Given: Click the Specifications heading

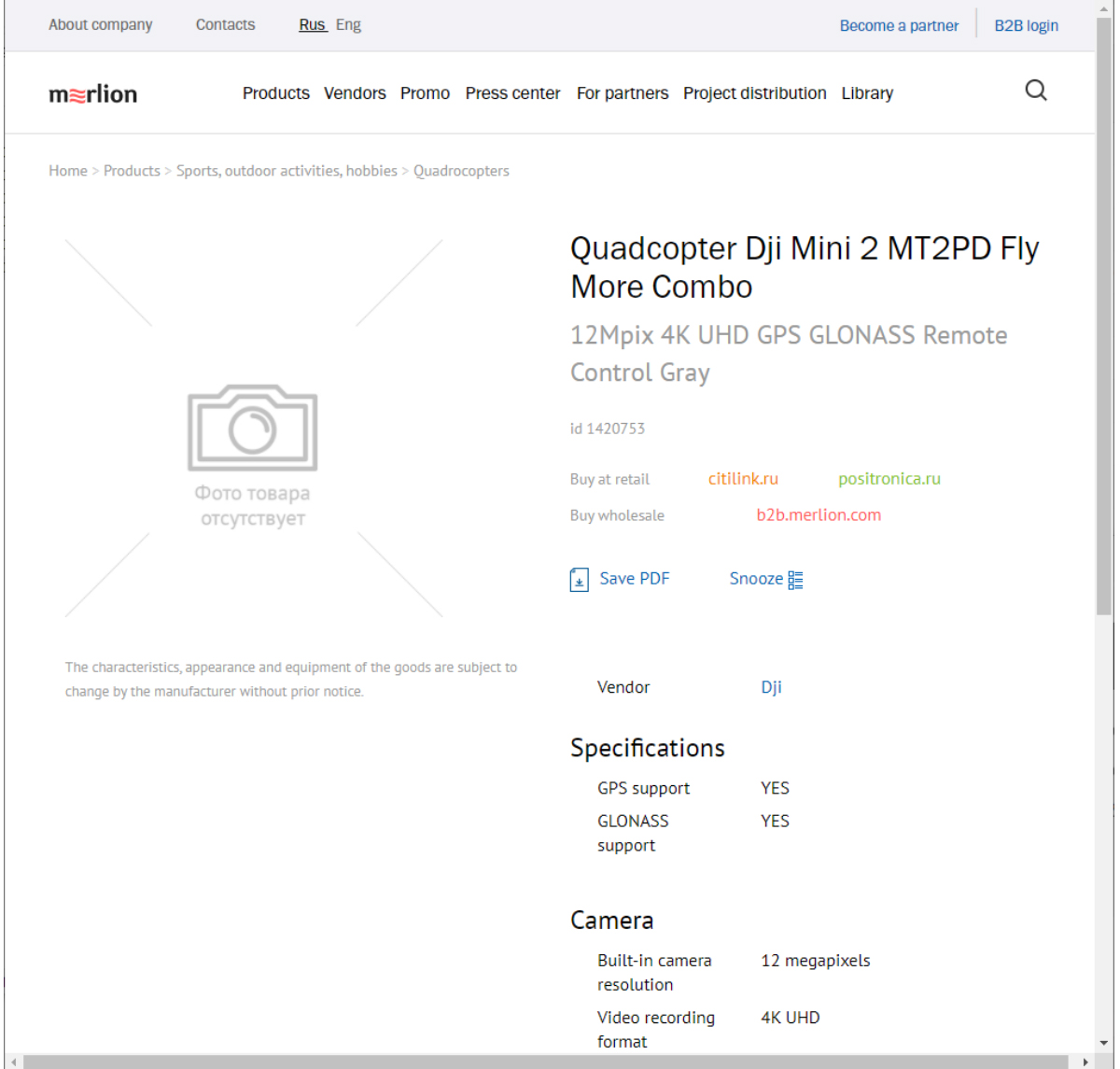Looking at the screenshot, I should (x=648, y=748).
